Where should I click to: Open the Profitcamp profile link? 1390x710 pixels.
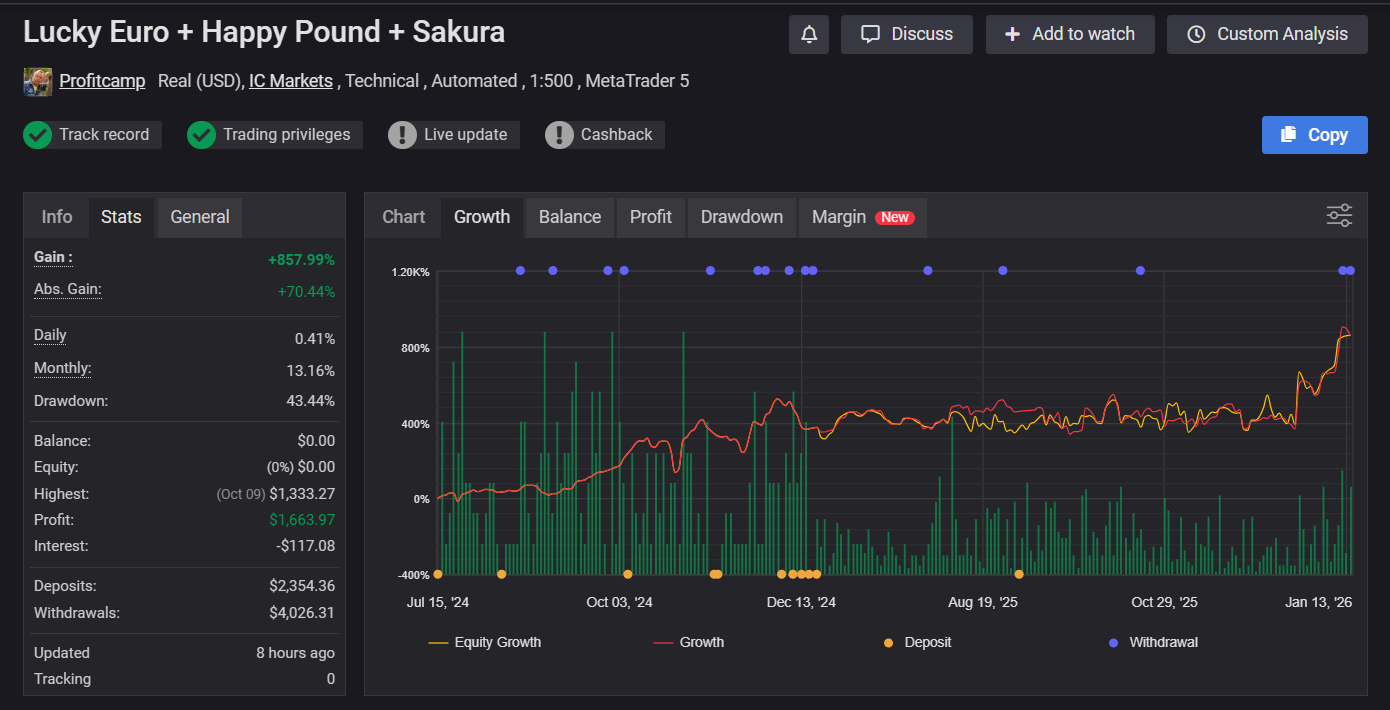[102, 81]
